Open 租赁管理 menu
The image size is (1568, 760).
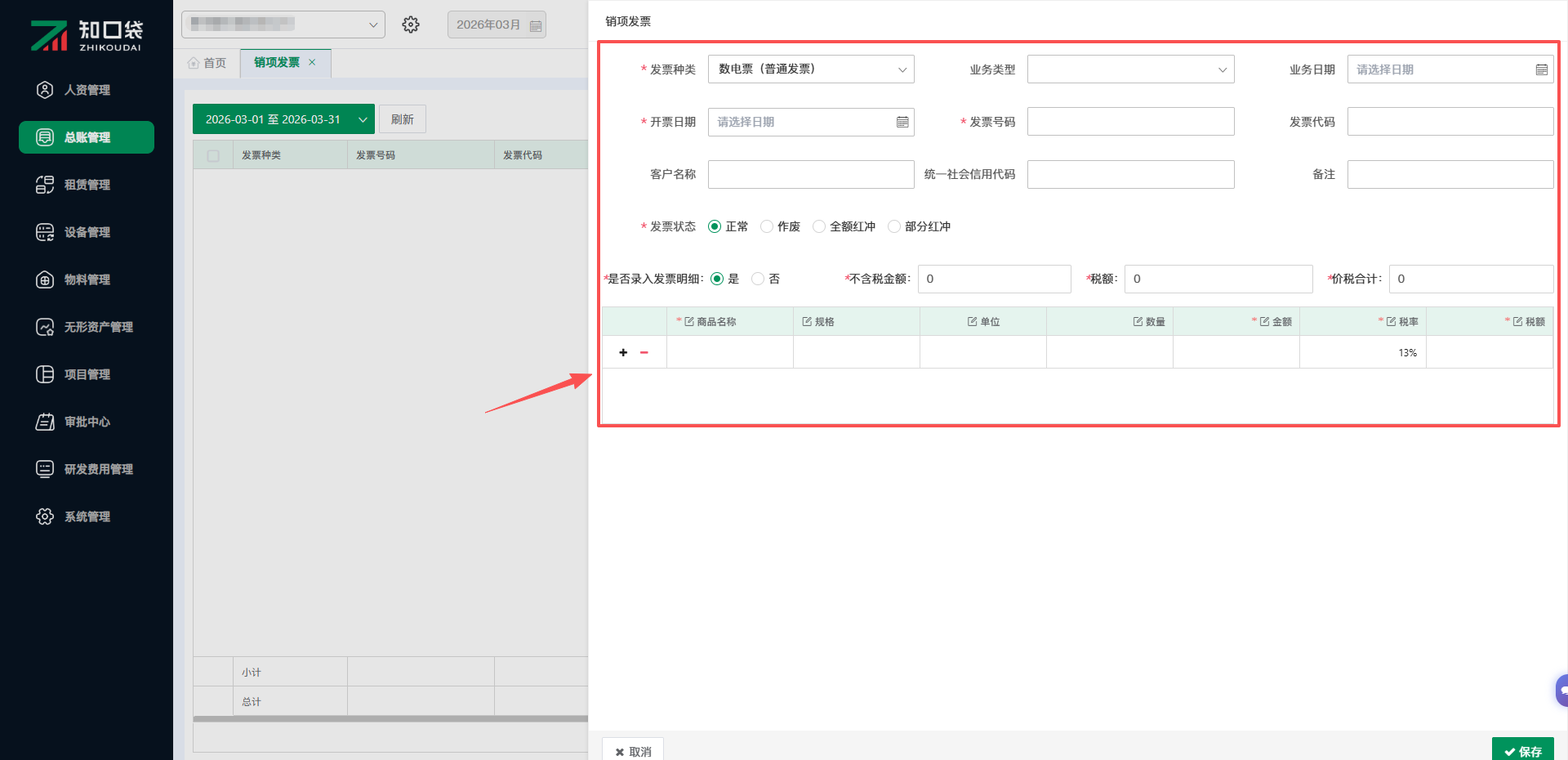87,185
